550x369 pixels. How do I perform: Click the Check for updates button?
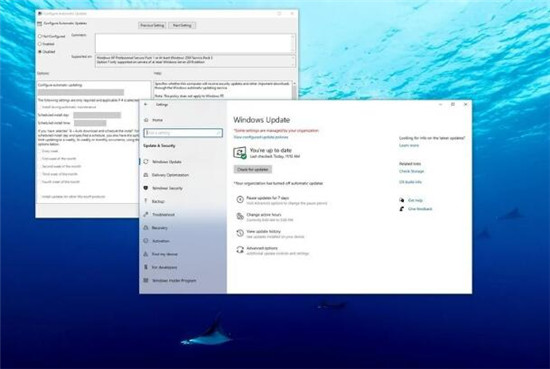coord(253,169)
